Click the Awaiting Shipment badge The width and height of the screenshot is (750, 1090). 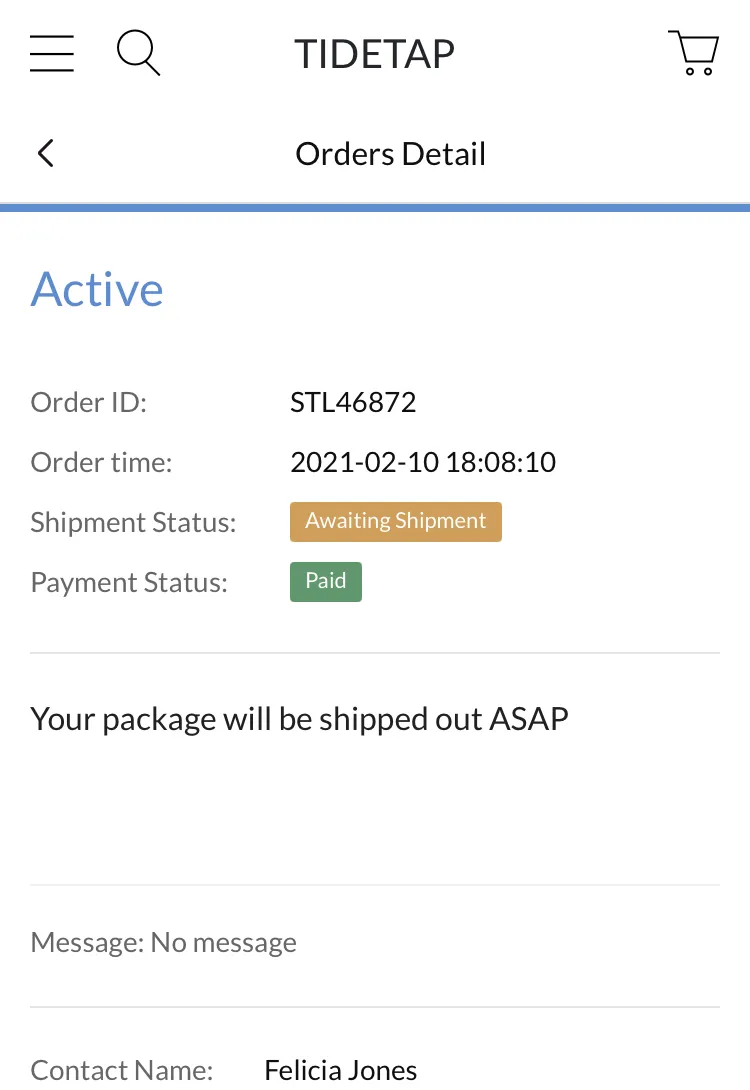click(x=396, y=521)
